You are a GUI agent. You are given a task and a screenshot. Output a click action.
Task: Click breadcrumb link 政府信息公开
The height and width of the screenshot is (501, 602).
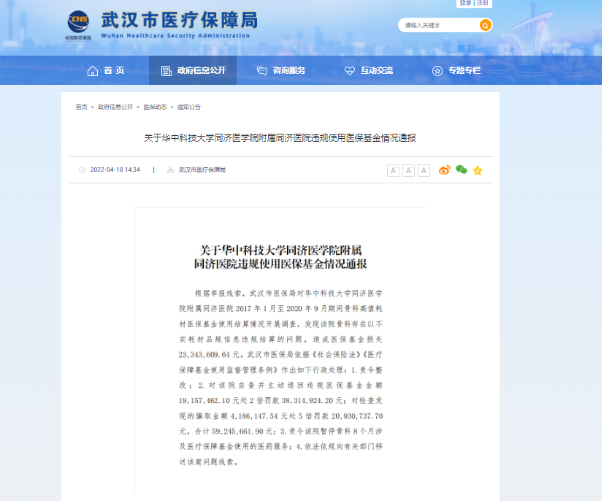tap(115, 107)
